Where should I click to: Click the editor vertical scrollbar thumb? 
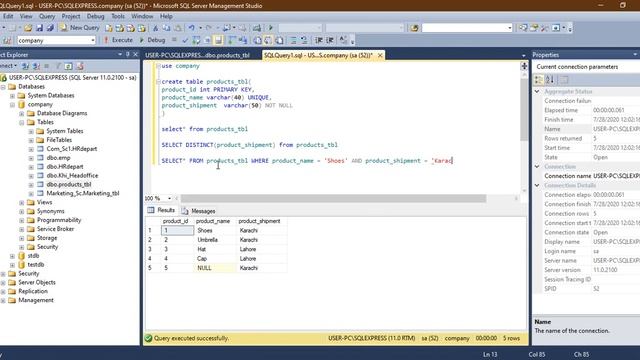pyautogui.click(x=524, y=110)
